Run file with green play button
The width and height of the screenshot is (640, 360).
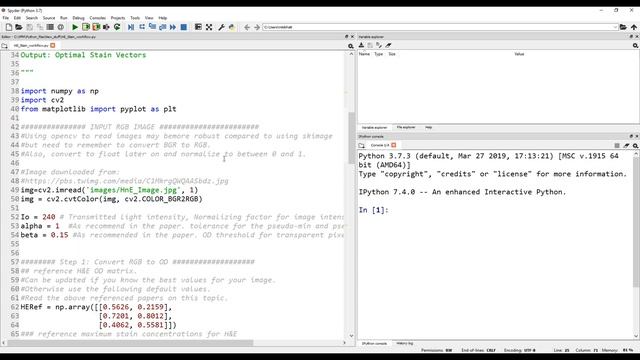[75, 27]
